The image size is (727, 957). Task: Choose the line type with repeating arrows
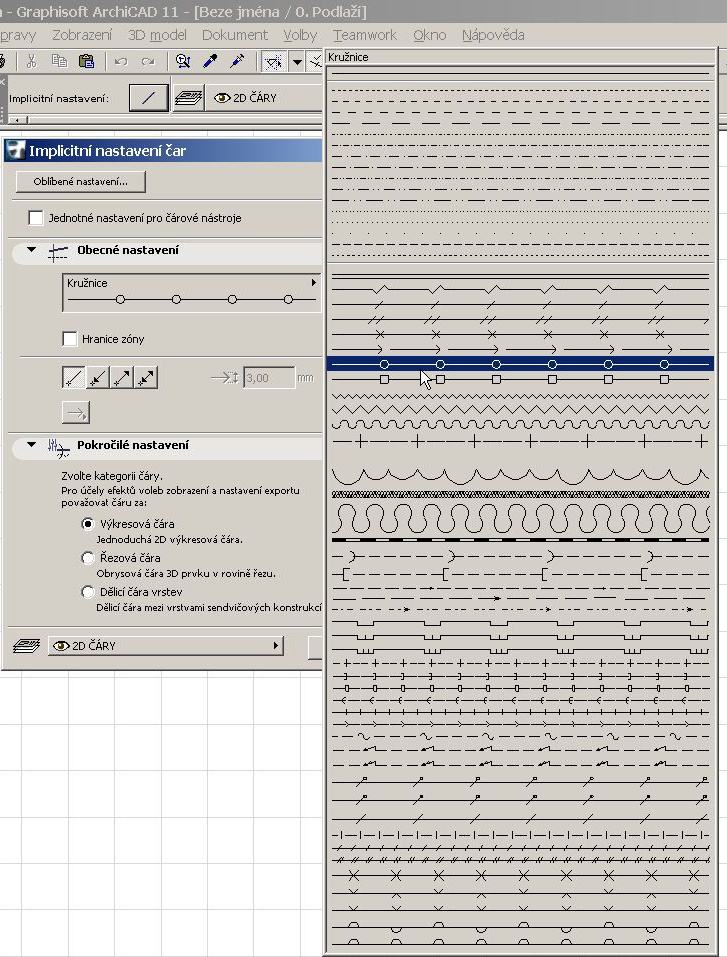(520, 349)
